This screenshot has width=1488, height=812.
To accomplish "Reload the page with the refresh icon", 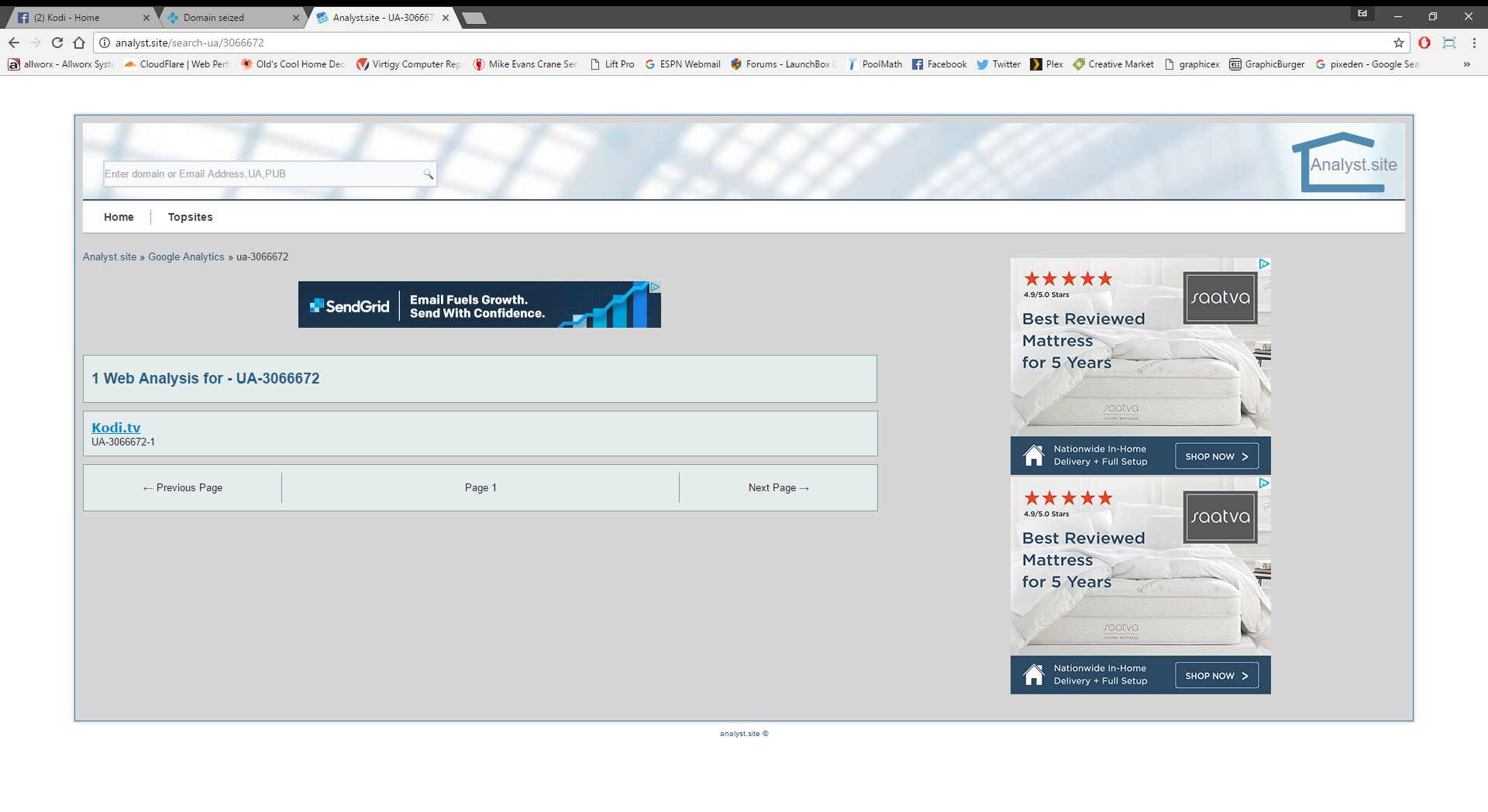I will [57, 43].
